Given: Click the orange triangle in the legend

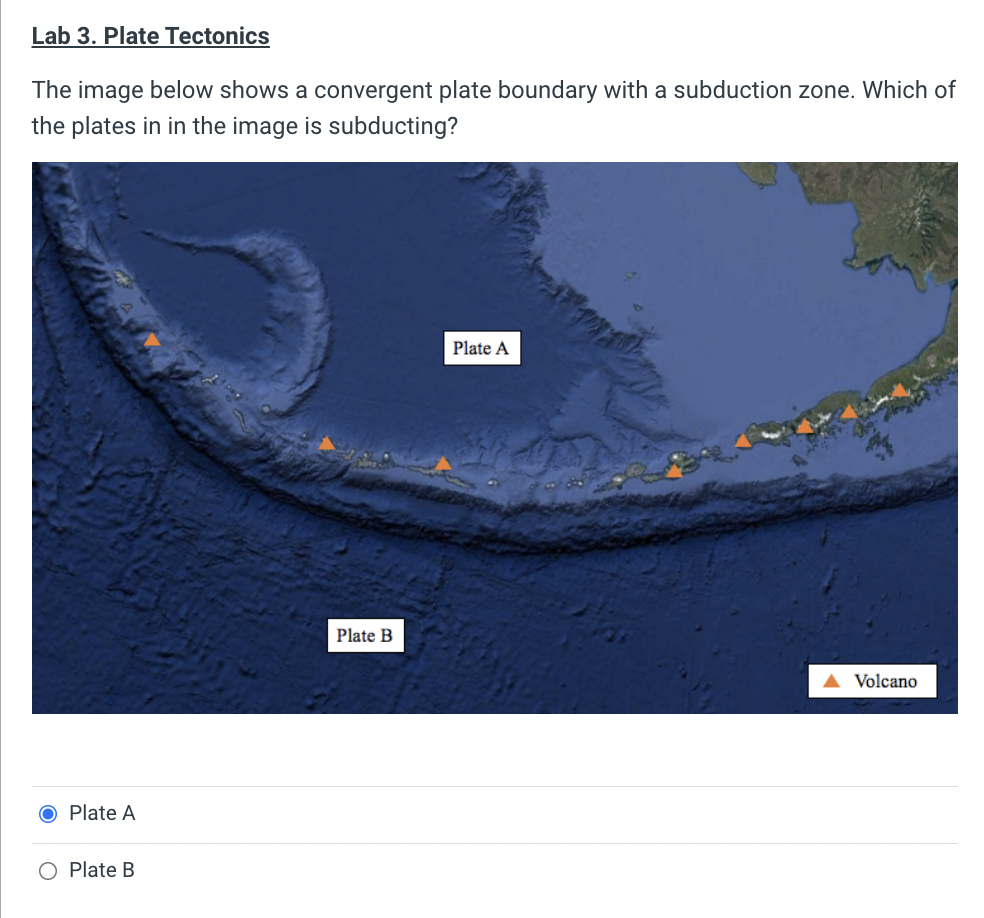Looking at the screenshot, I should click(832, 681).
